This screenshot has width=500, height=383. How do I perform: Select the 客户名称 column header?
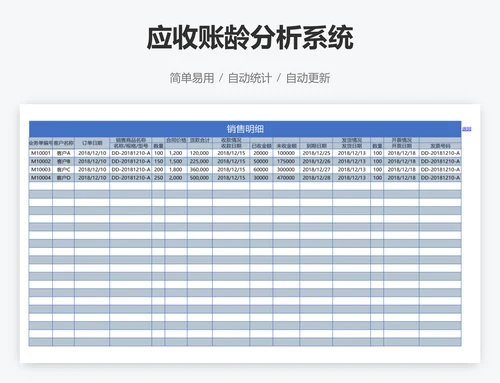[63, 143]
